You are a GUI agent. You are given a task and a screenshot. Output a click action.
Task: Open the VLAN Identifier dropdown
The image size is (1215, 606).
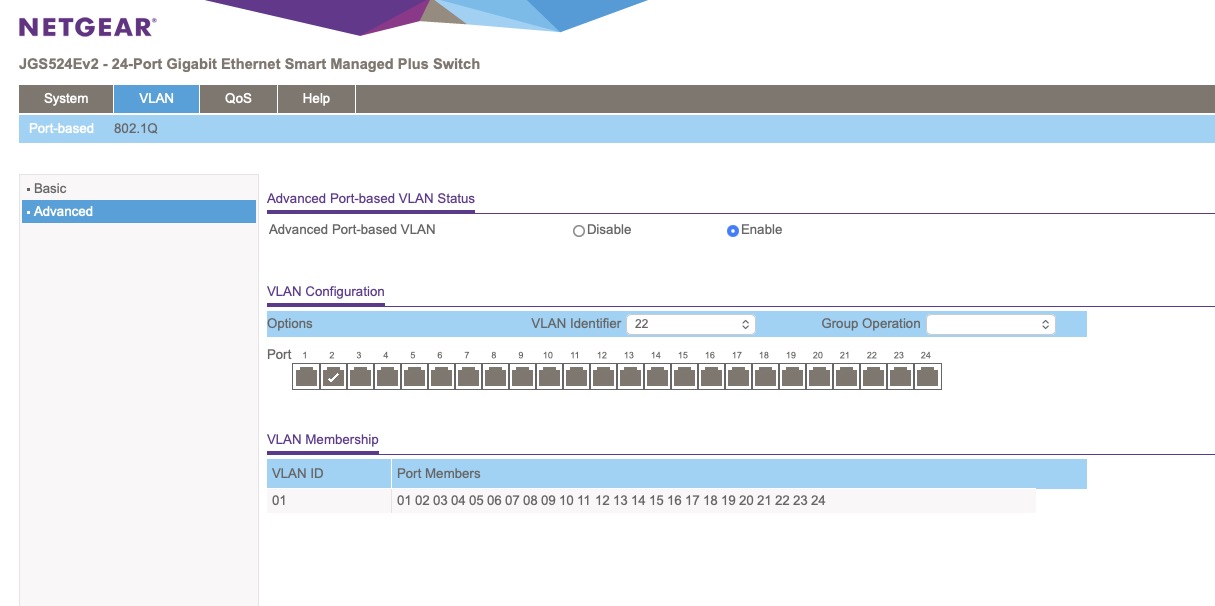690,324
